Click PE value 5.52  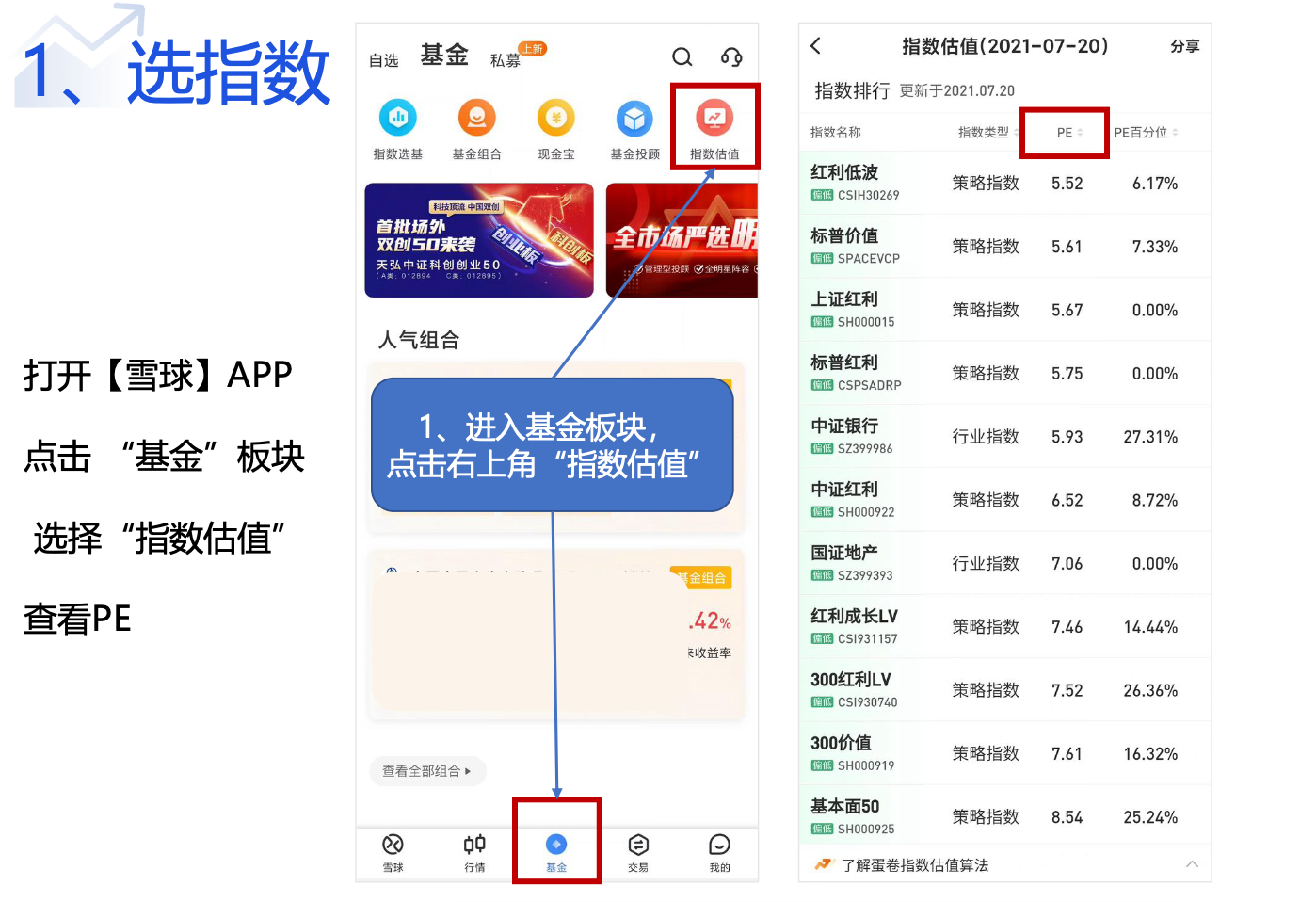1067,184
